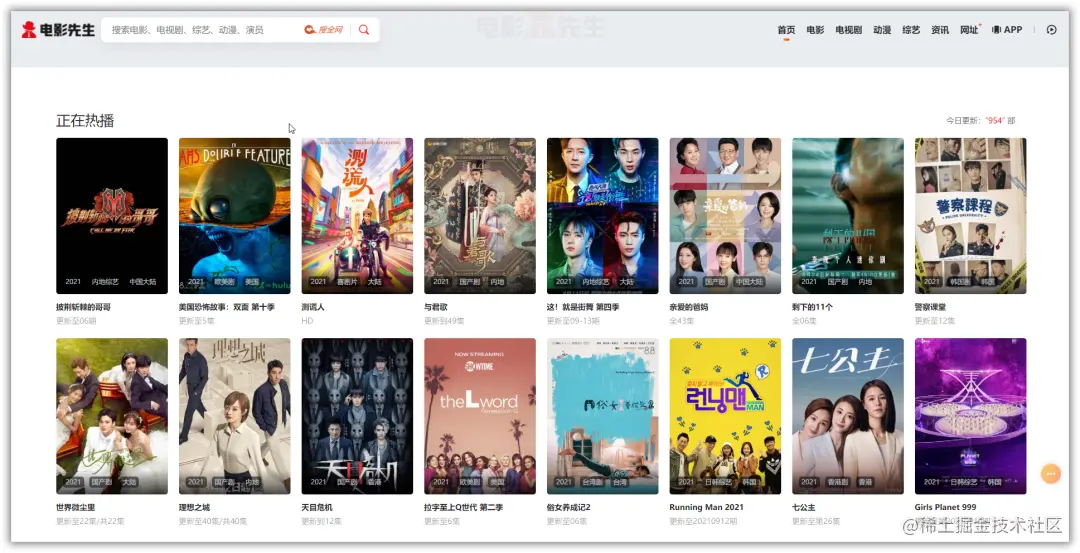Click the 更新至第26集 status text
This screenshot has width=1080, height=553.
coord(816,521)
